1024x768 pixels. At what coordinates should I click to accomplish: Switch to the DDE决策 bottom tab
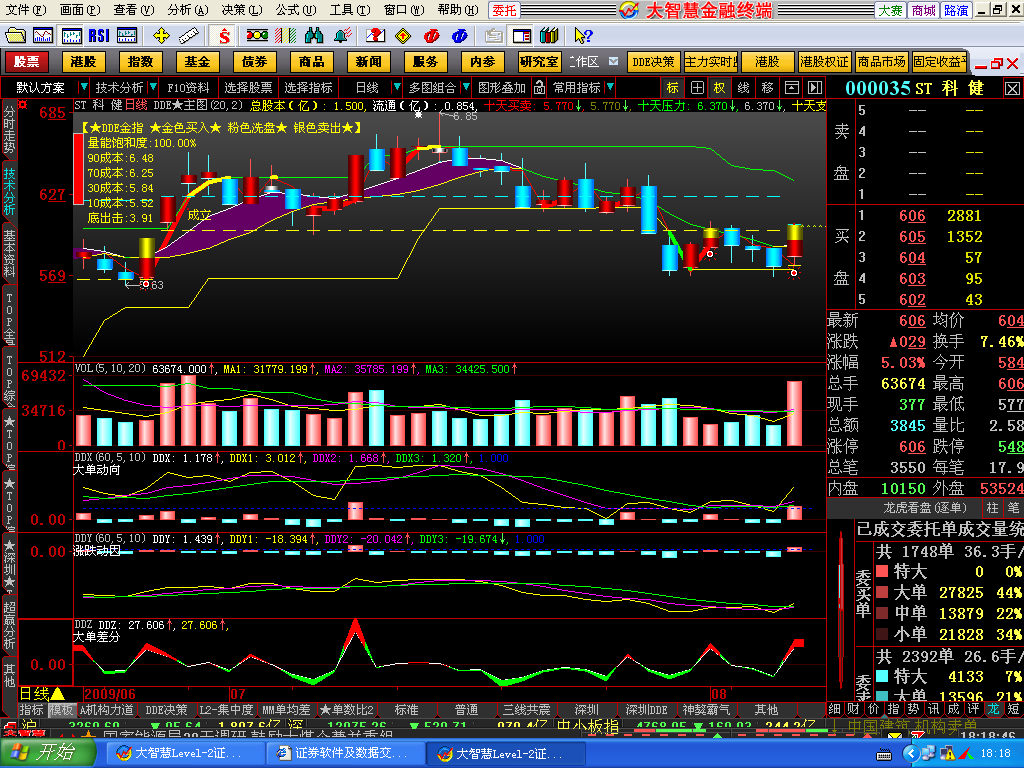[167, 710]
